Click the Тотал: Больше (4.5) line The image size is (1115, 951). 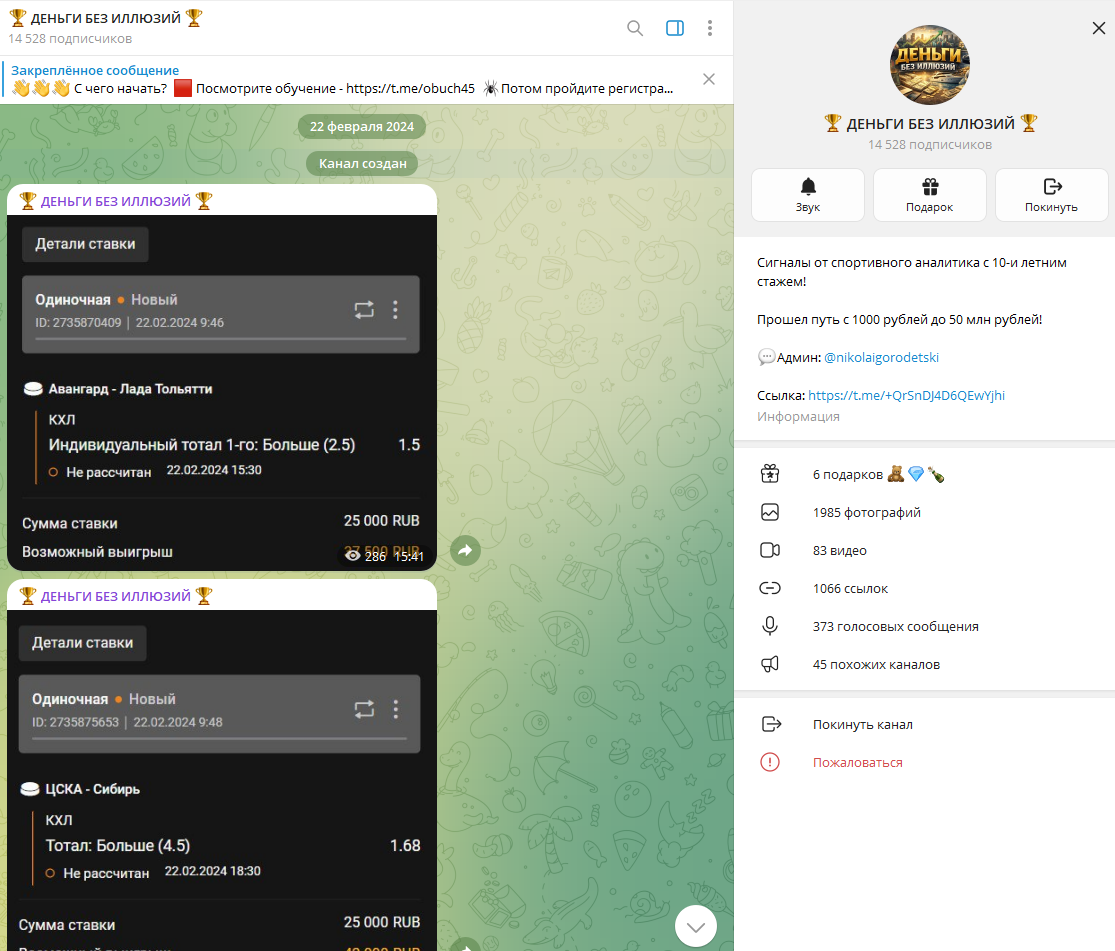[x=117, y=845]
